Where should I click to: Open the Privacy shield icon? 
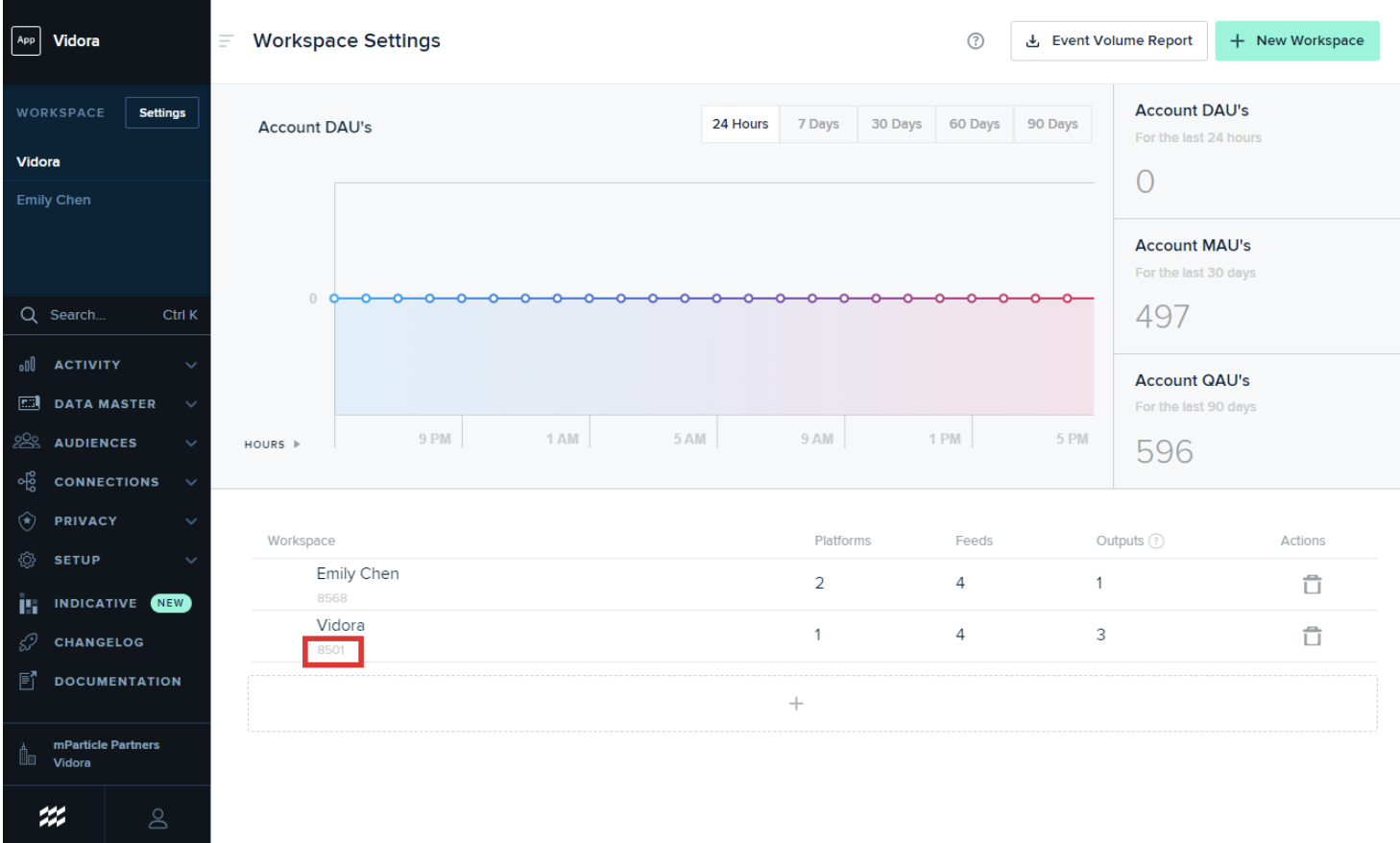coord(28,520)
